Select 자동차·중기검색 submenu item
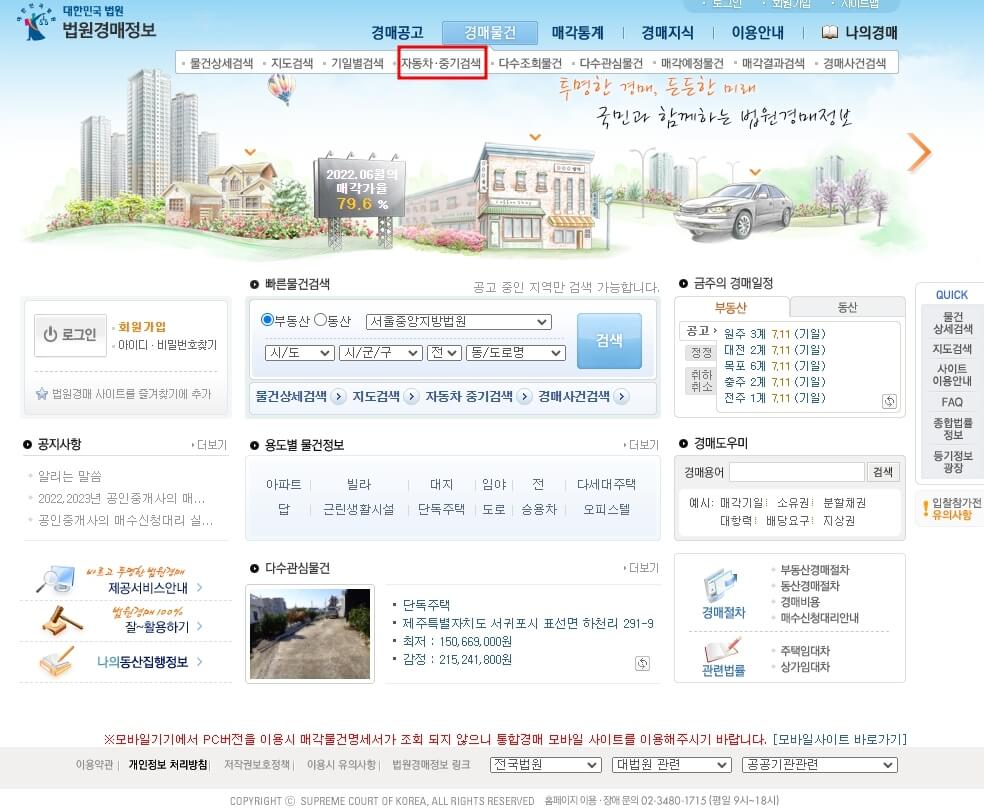The image size is (984, 812). tap(441, 63)
